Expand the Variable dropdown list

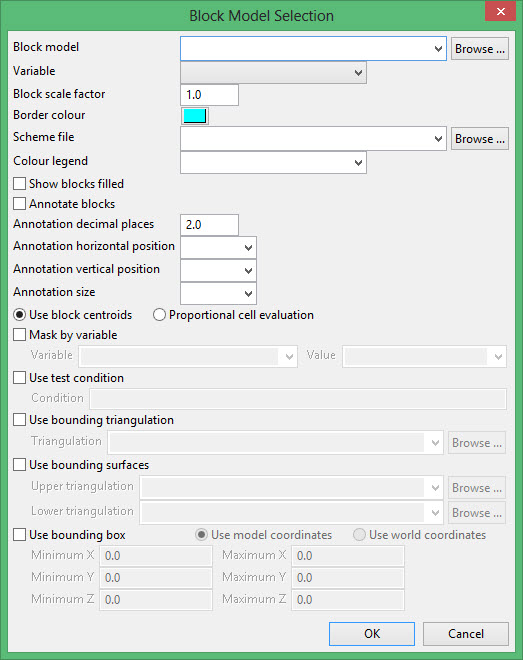pyautogui.click(x=273, y=72)
